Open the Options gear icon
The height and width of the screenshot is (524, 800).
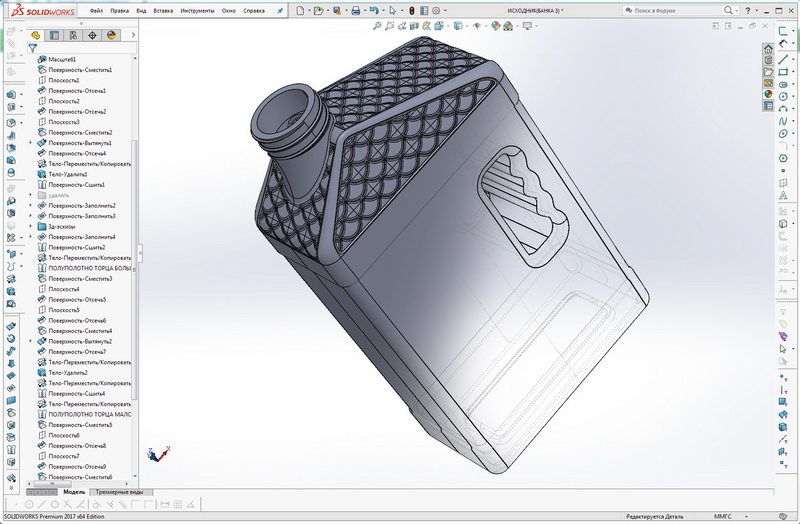[x=436, y=10]
